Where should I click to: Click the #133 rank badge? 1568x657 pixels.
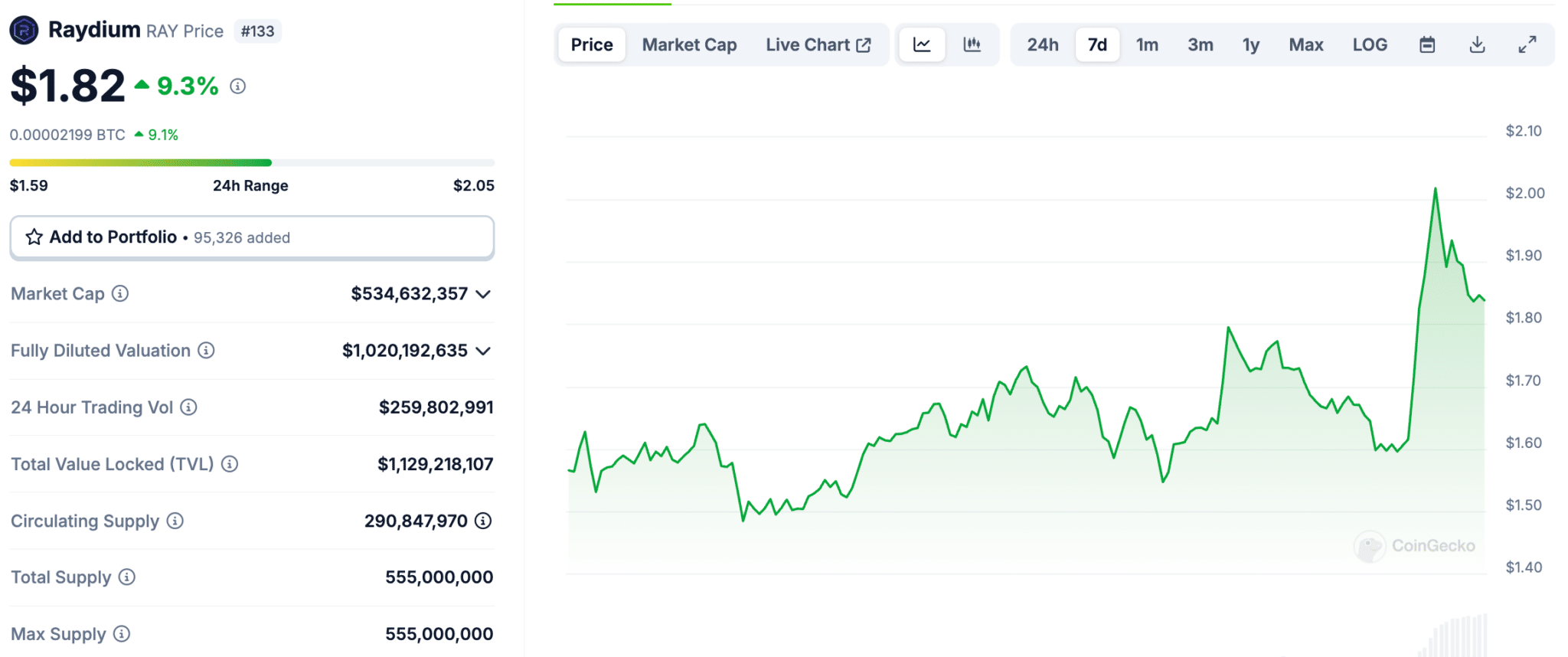pyautogui.click(x=257, y=31)
